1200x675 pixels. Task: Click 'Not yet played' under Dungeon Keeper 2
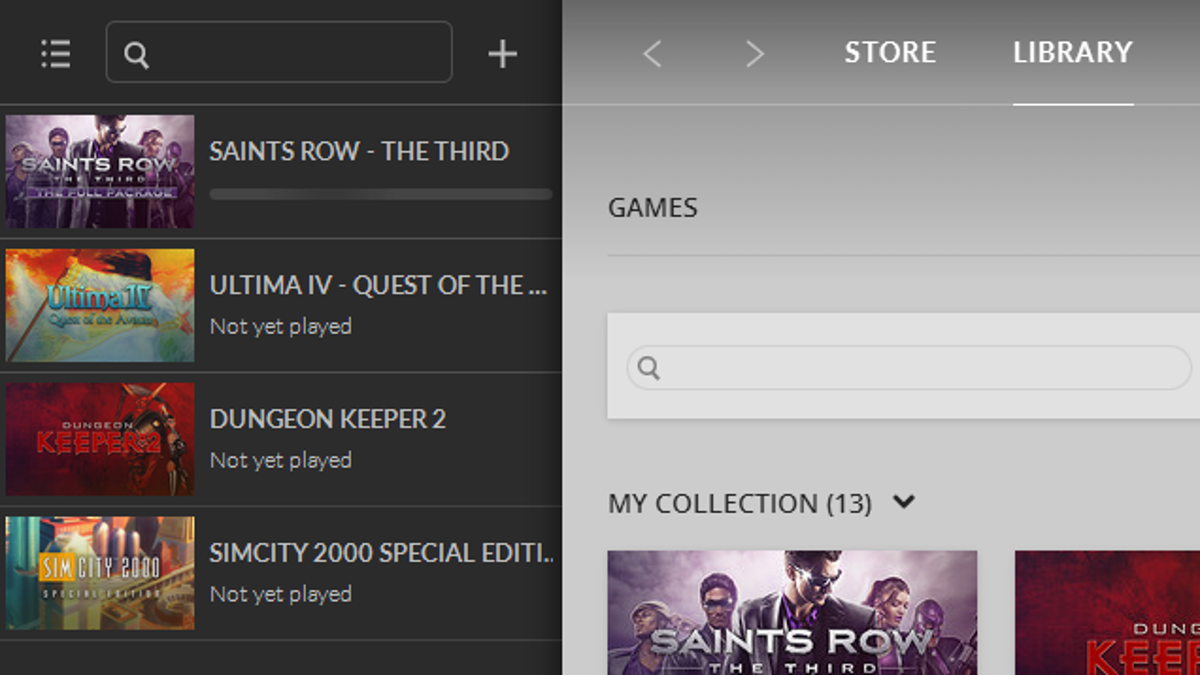pyautogui.click(x=281, y=460)
